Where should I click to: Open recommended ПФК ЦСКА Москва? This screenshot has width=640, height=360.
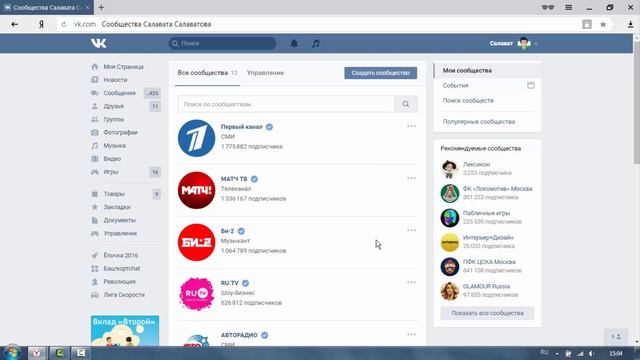tap(489, 262)
